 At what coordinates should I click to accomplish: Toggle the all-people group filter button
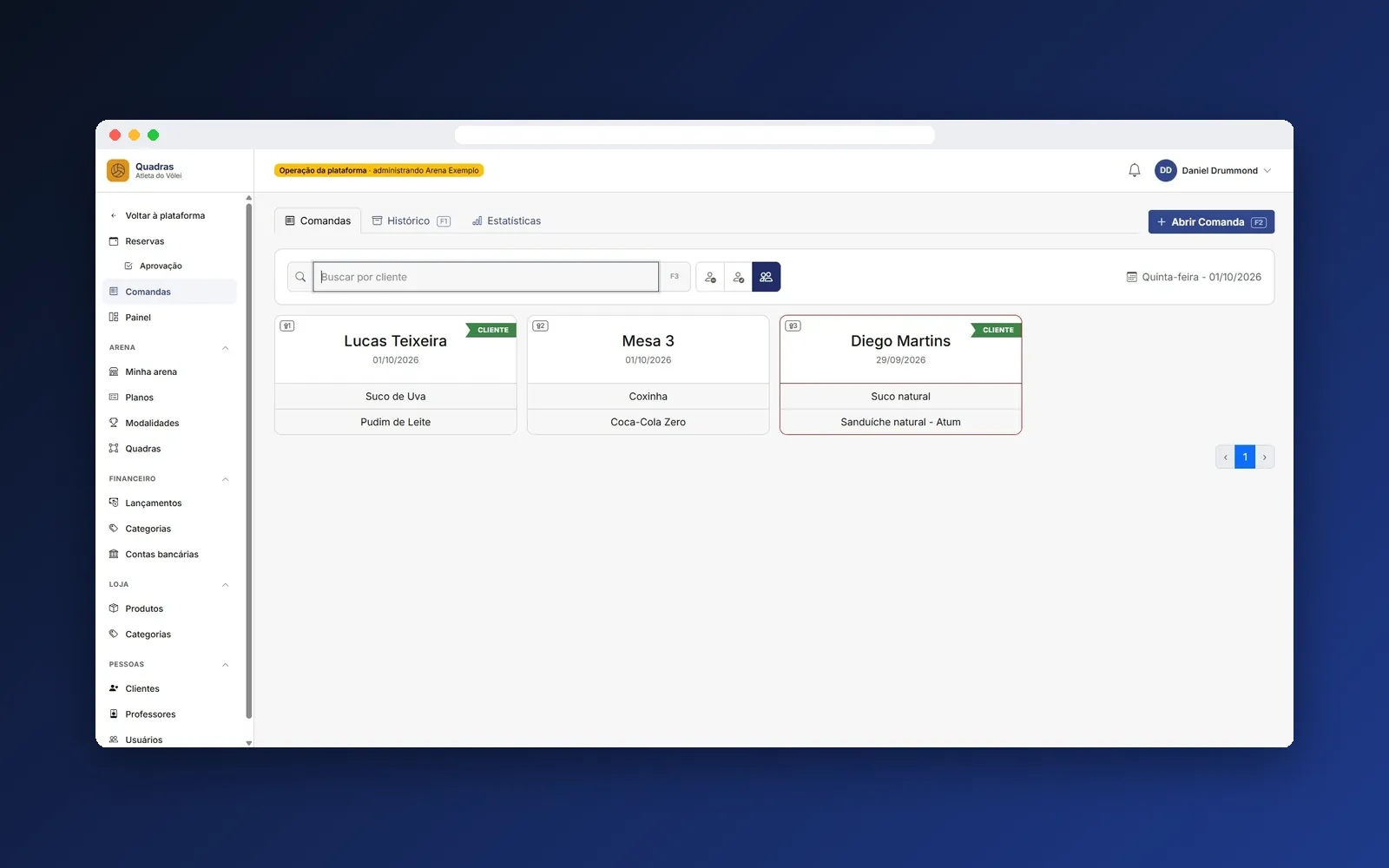[766, 277]
